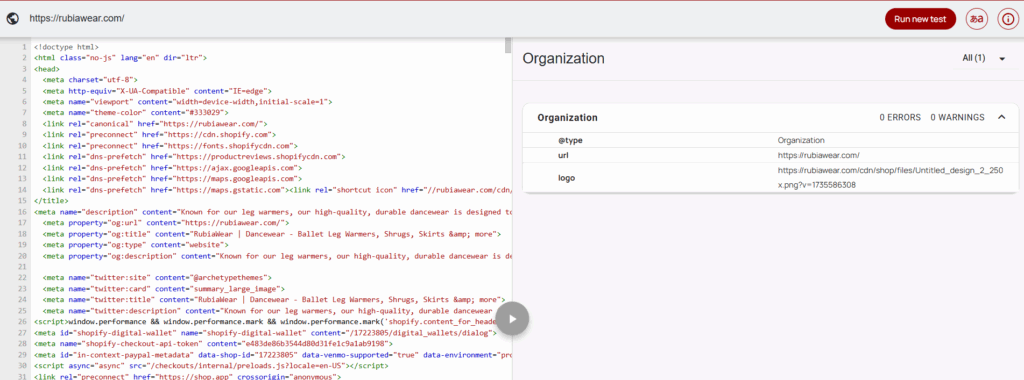1024x380 pixels.
Task: Click the viewport meta code line
Action: click(187, 102)
